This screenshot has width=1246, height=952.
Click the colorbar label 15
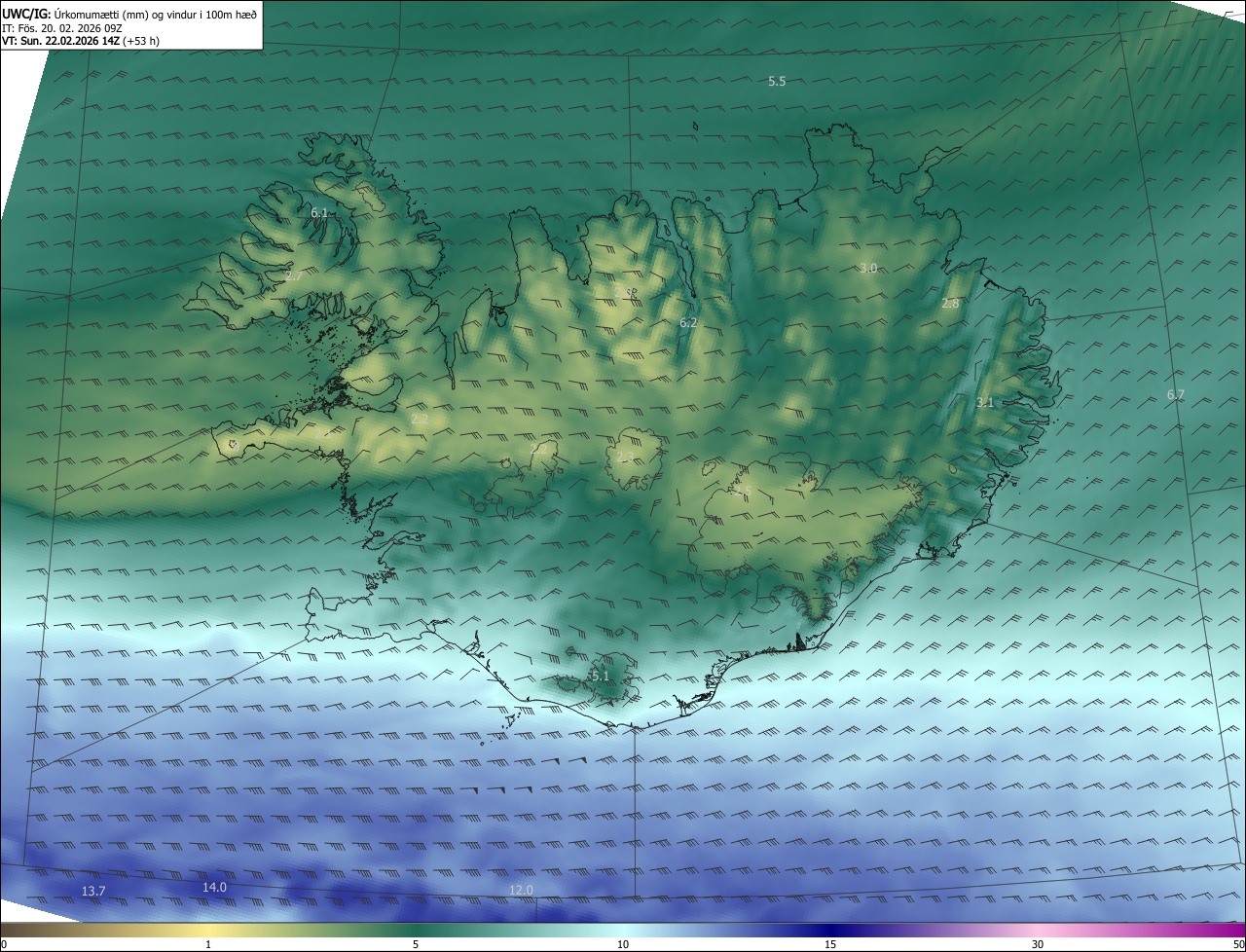830,944
